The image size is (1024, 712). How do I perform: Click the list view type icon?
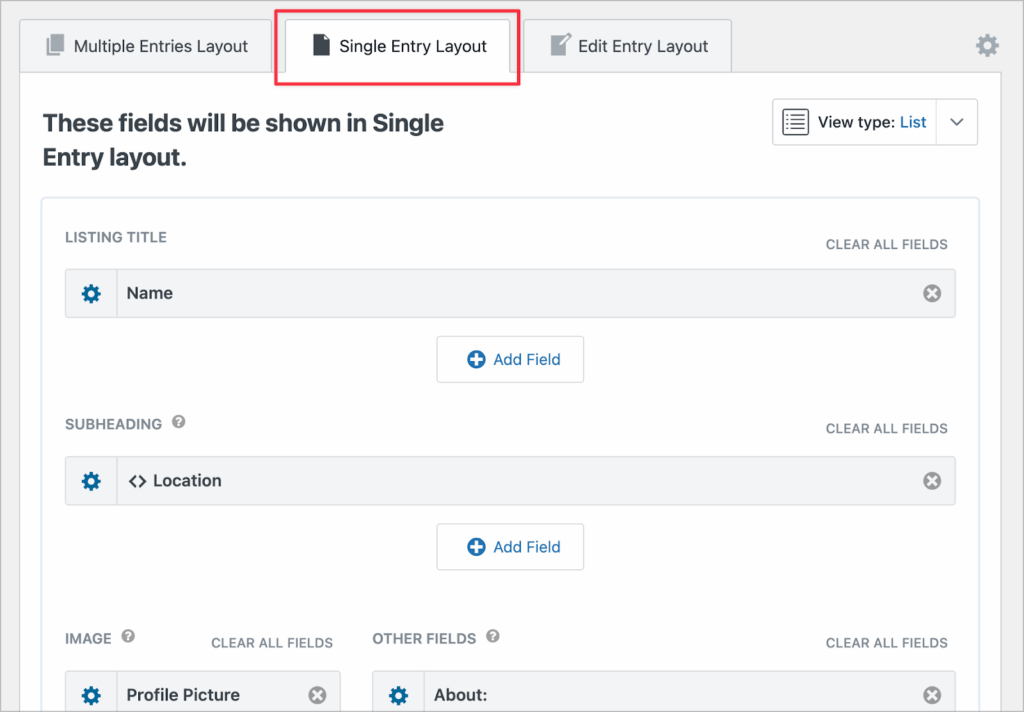795,122
